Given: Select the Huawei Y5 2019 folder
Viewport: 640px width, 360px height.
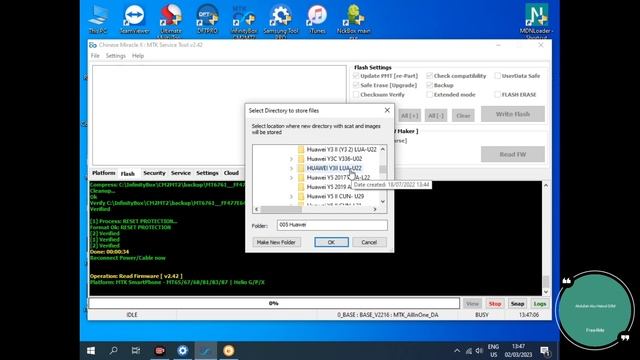Looking at the screenshot, I should click(x=329, y=187).
